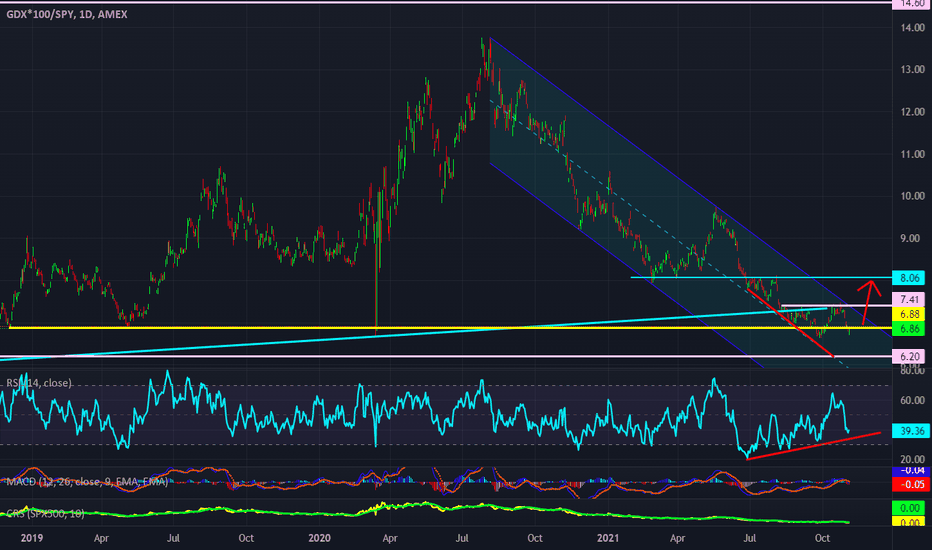Select the CRS (SPX500, 10) indicator label
Viewport: 932px width, 550px height.
point(45,513)
